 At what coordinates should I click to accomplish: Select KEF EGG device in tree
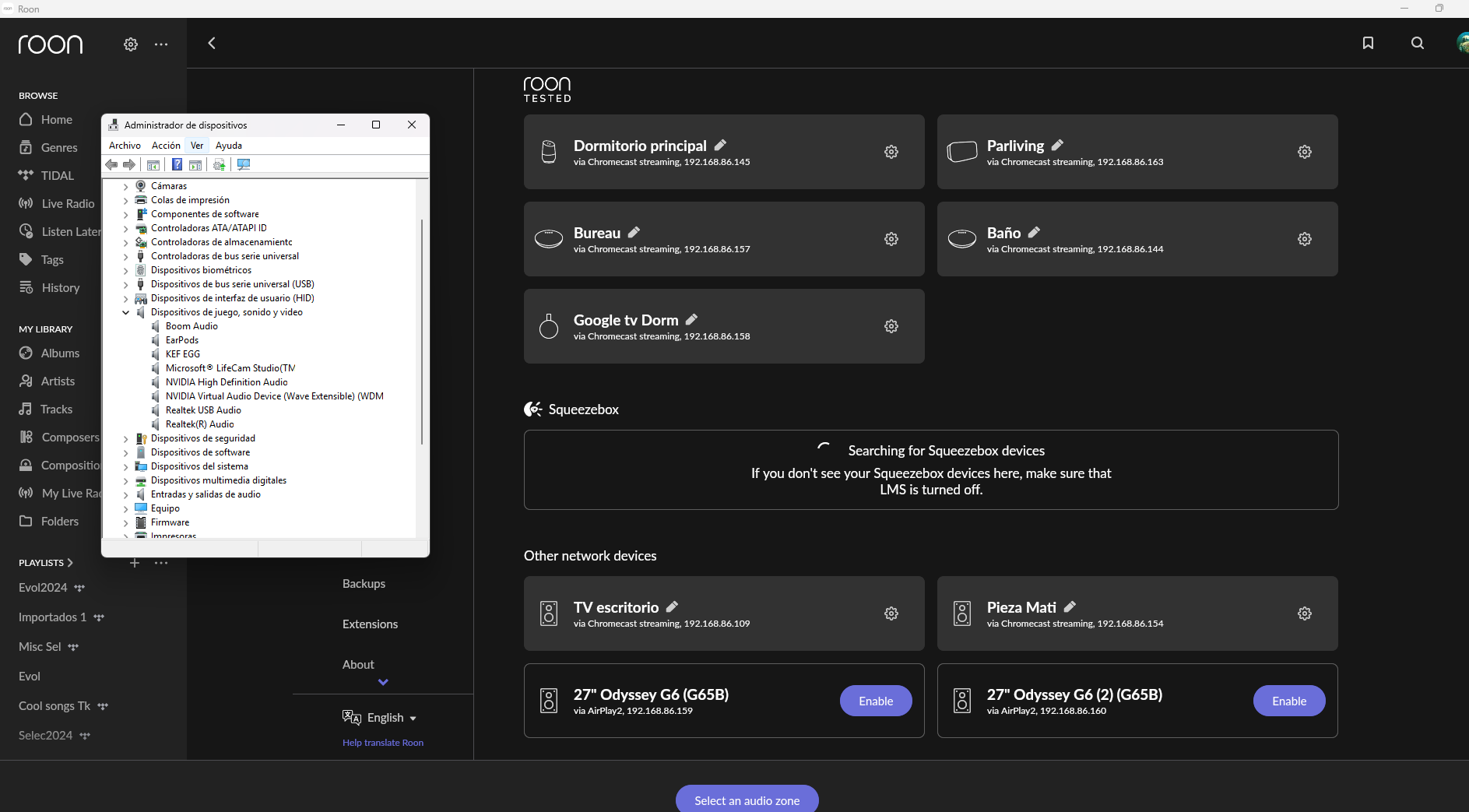(x=183, y=354)
